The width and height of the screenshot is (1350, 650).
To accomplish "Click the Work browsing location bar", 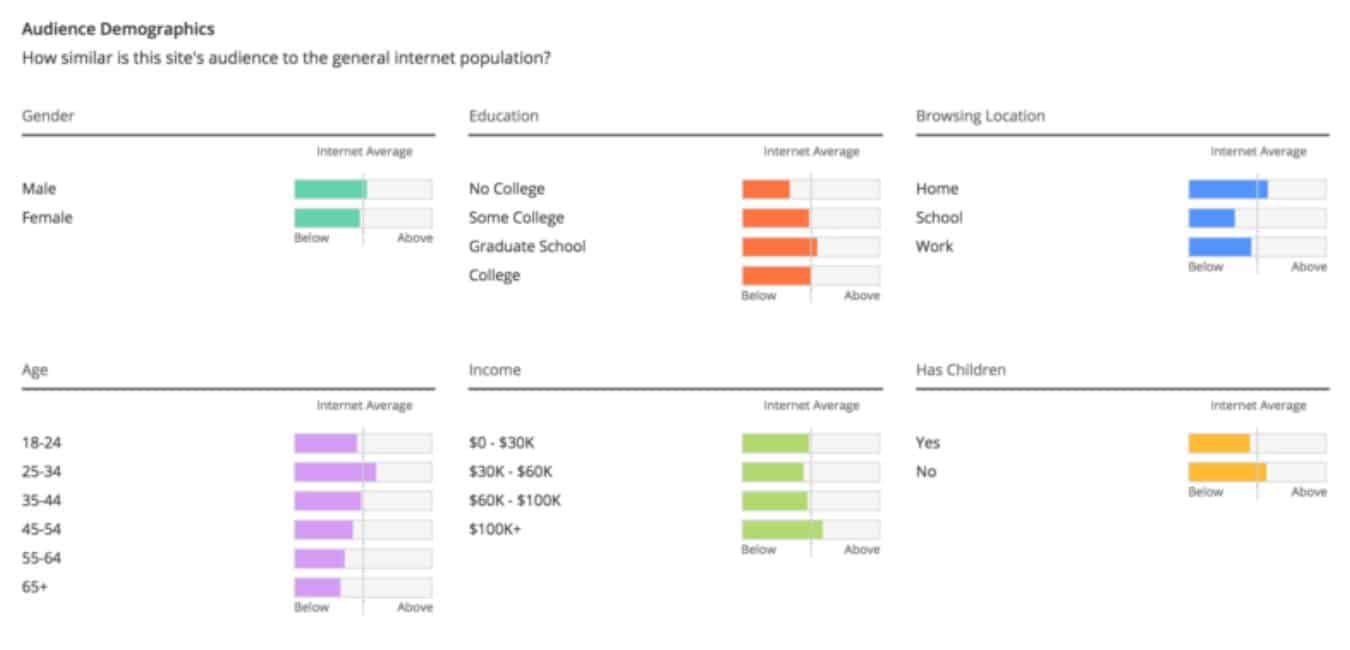I will [1219, 247].
